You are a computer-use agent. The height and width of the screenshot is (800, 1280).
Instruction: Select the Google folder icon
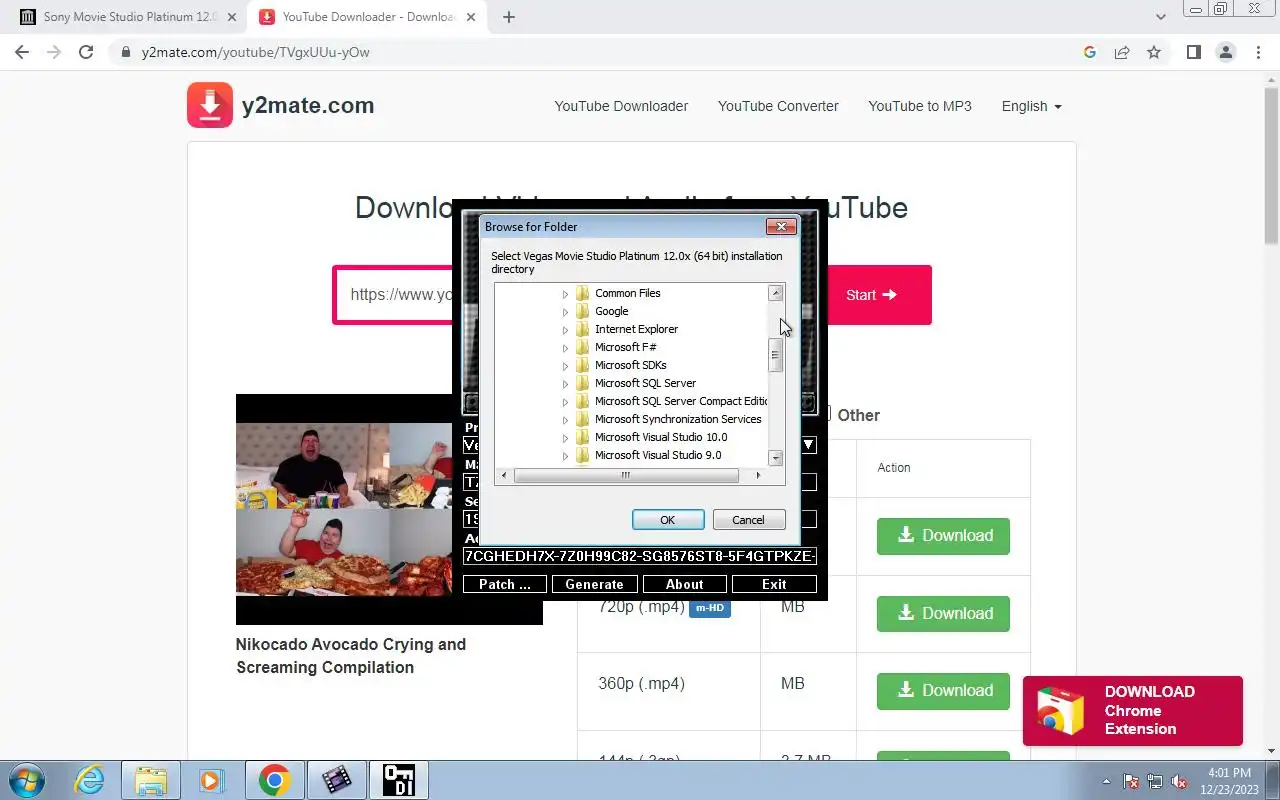583,311
